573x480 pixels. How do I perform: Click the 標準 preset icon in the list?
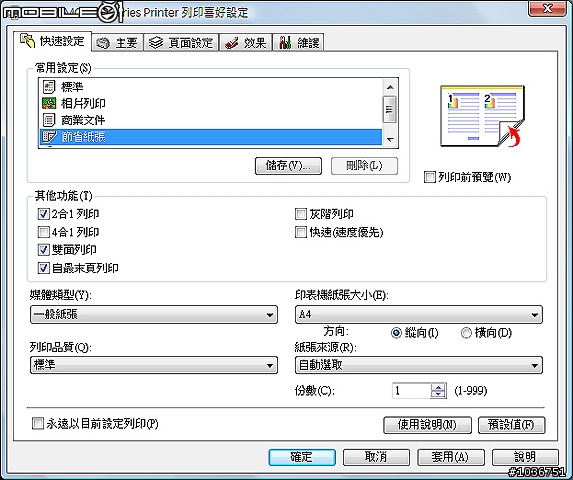tap(49, 87)
